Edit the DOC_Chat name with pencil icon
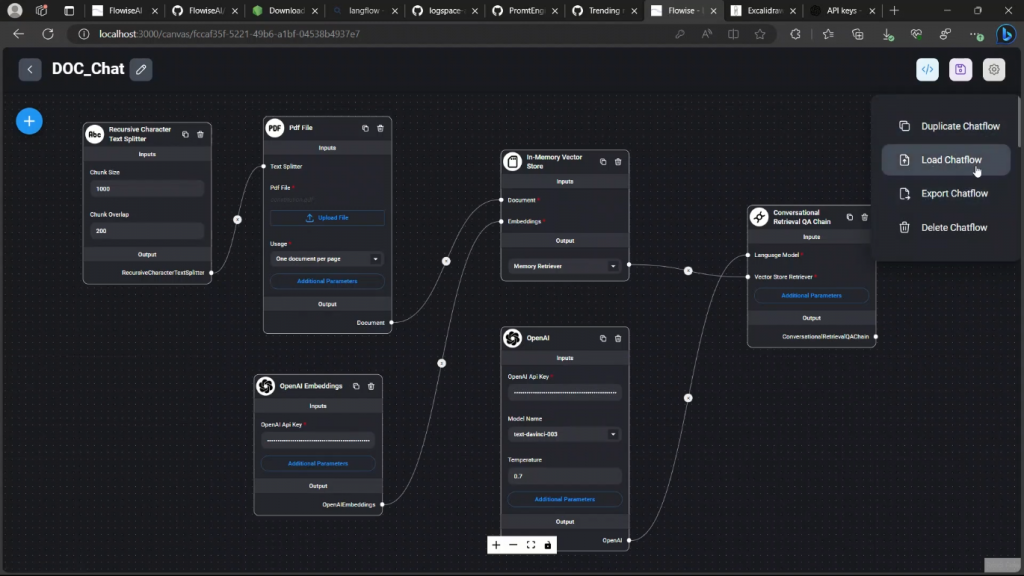1024x576 pixels. 141,69
